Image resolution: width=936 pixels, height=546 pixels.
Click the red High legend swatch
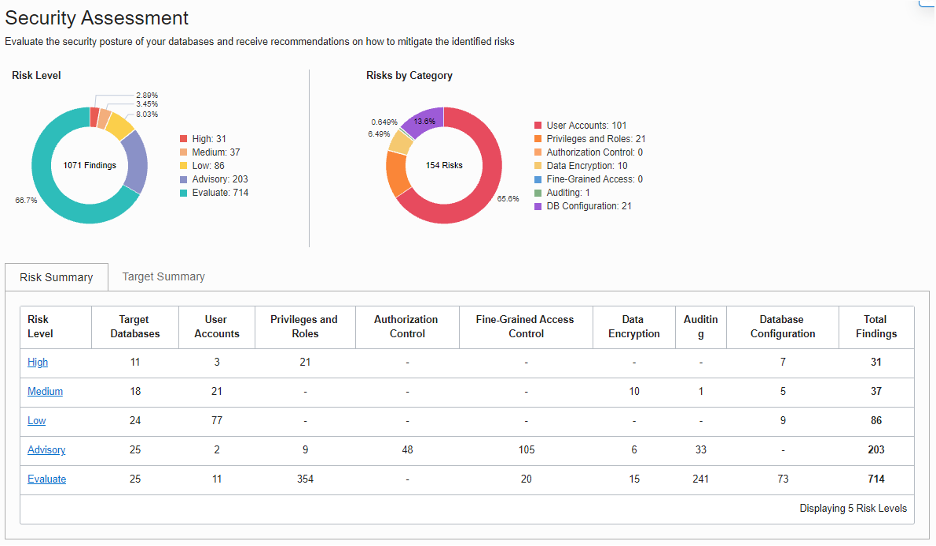(184, 139)
